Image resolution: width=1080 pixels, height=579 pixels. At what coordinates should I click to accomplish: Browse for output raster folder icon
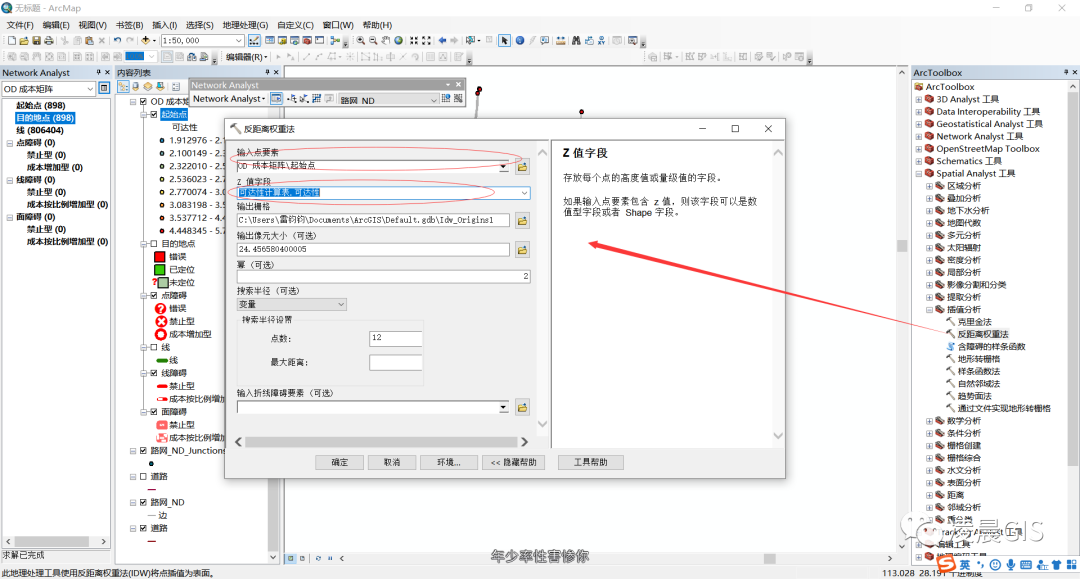pos(522,220)
